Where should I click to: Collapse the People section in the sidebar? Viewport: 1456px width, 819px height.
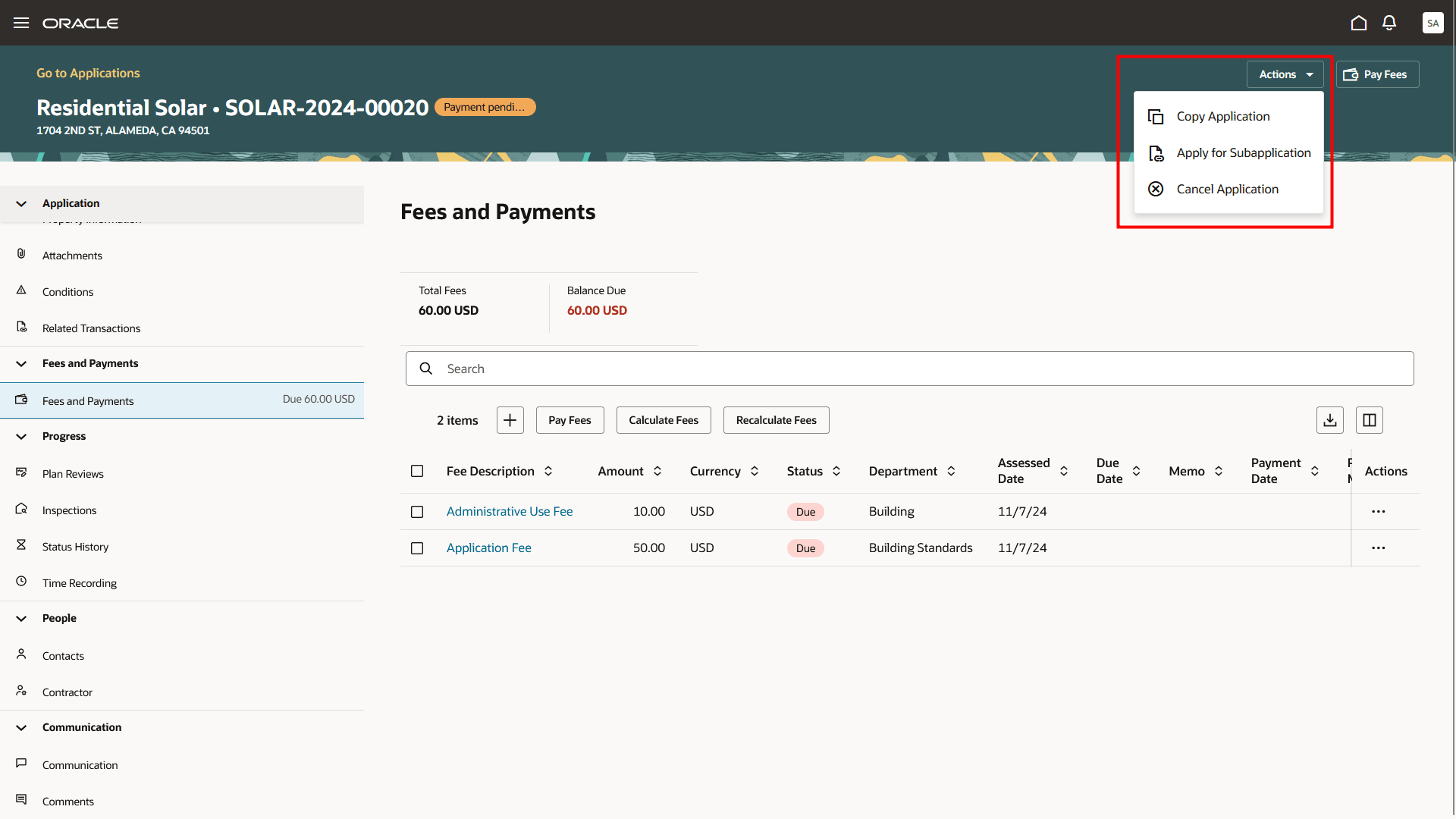[20, 618]
